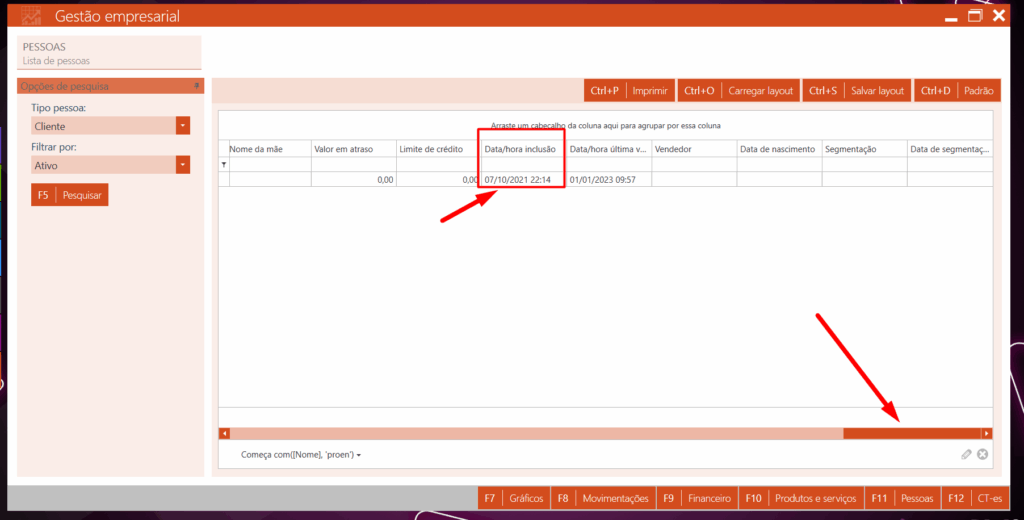Image resolution: width=1024 pixels, height=520 pixels.
Task: Sort by the Data/hora inclusão column header
Action: pyautogui.click(x=521, y=149)
